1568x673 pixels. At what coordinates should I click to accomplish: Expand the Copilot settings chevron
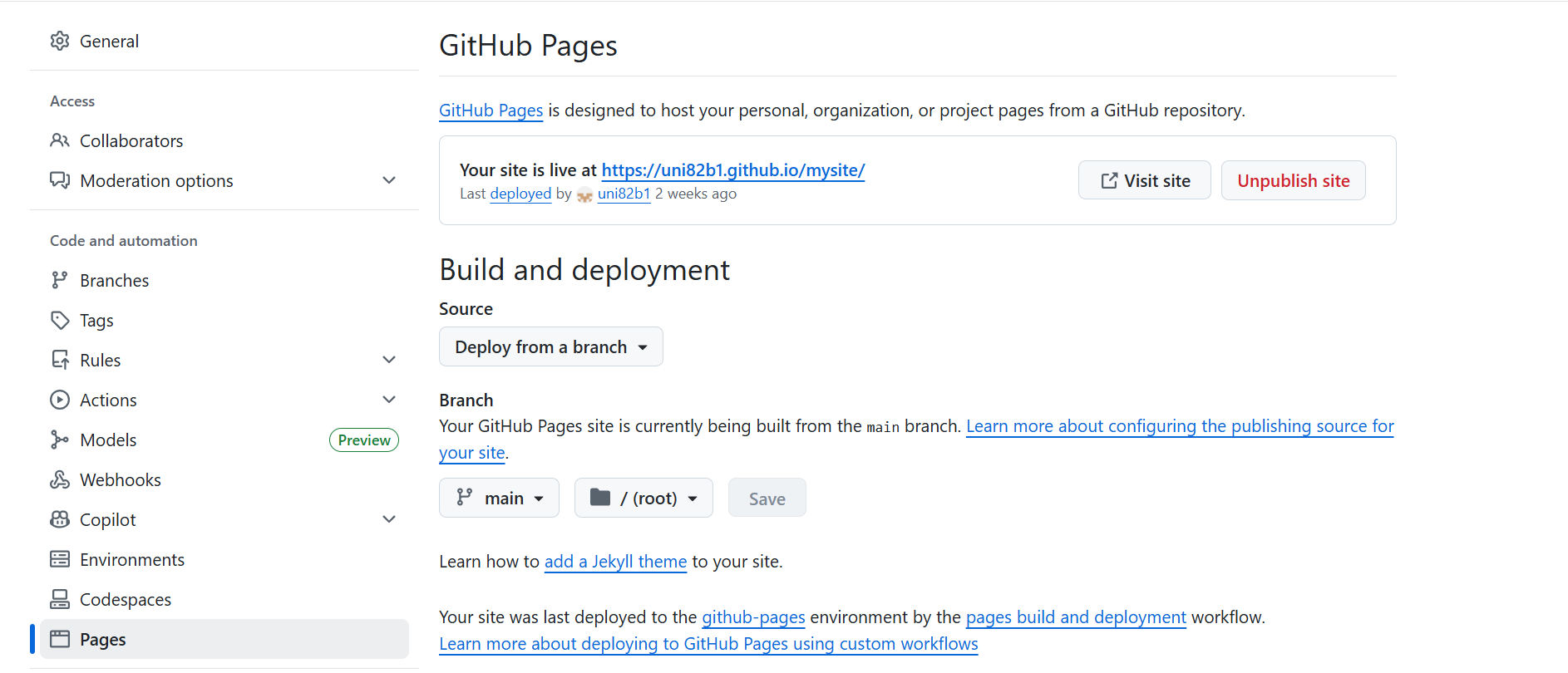tap(388, 519)
